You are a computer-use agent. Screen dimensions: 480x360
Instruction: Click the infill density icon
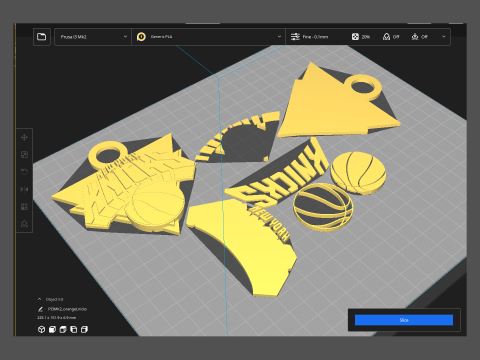point(355,37)
